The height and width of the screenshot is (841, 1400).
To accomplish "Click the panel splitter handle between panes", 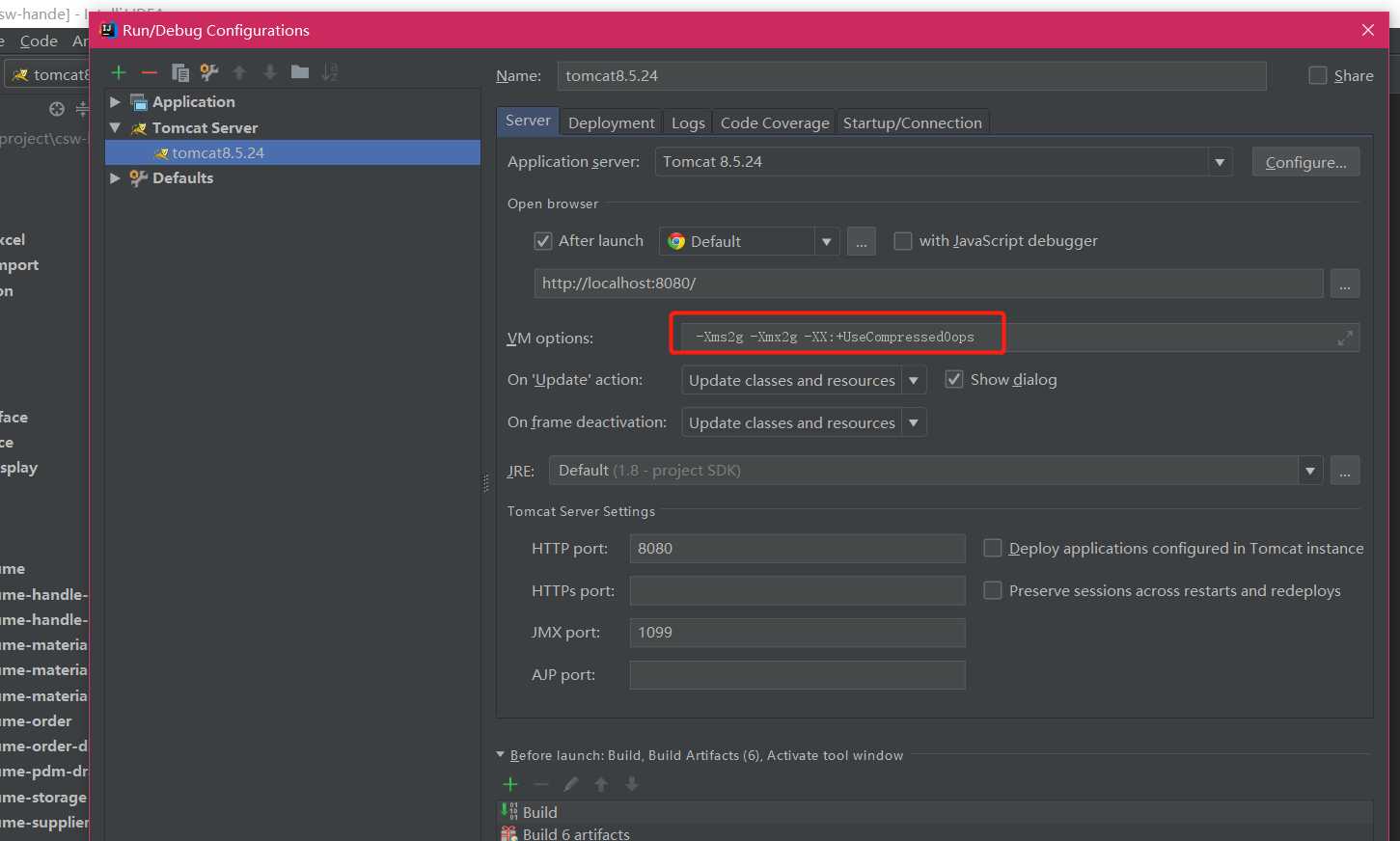I will (485, 484).
